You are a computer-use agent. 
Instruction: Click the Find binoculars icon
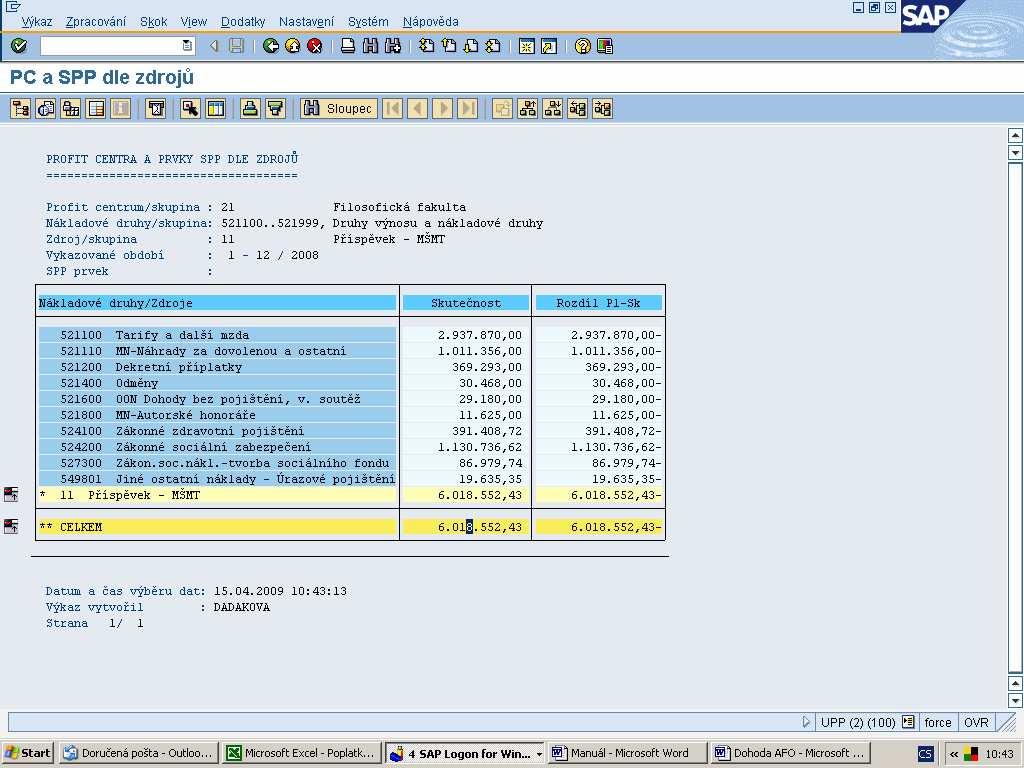(x=370, y=46)
